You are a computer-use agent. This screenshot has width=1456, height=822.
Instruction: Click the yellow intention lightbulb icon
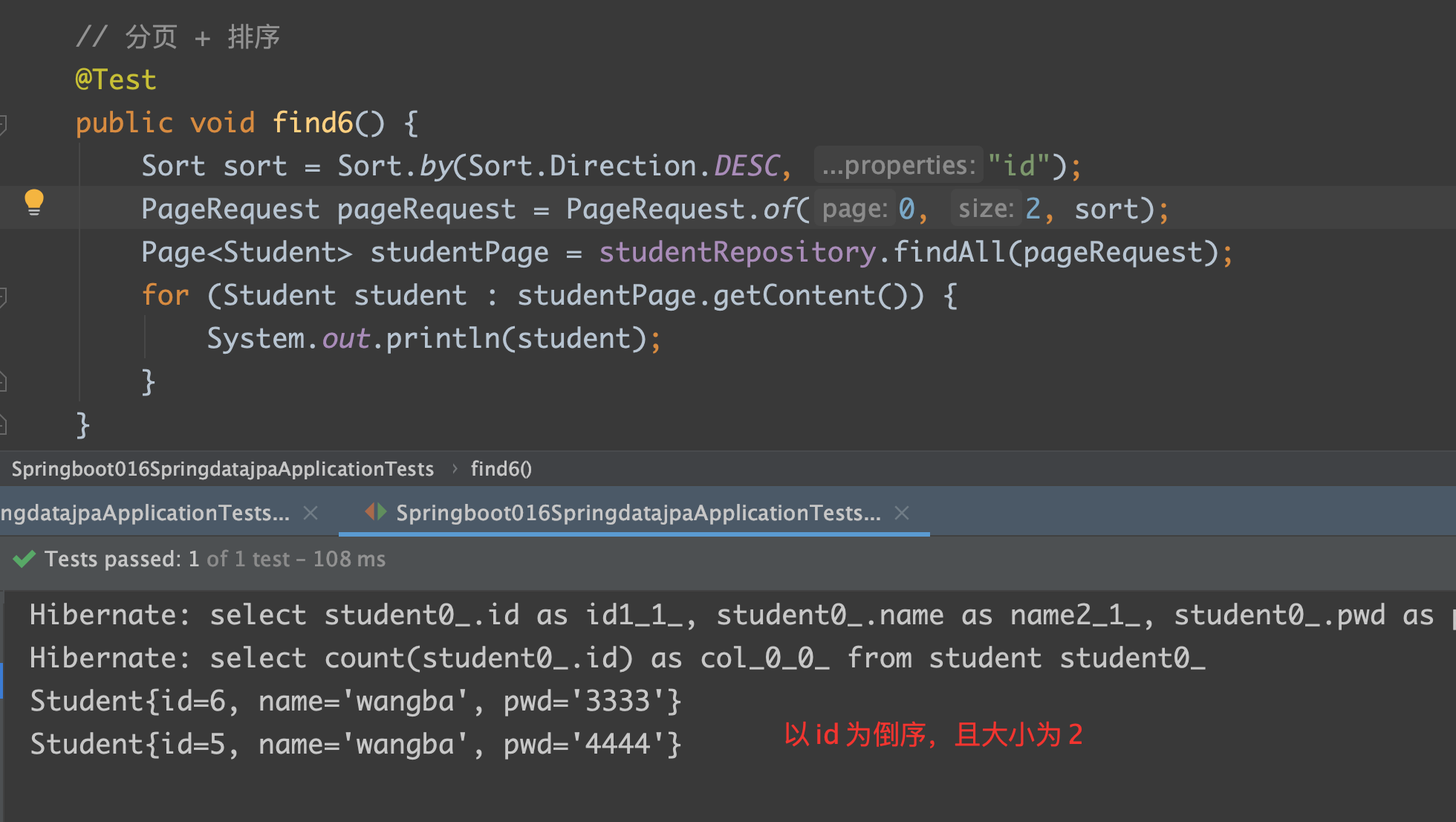tap(34, 202)
